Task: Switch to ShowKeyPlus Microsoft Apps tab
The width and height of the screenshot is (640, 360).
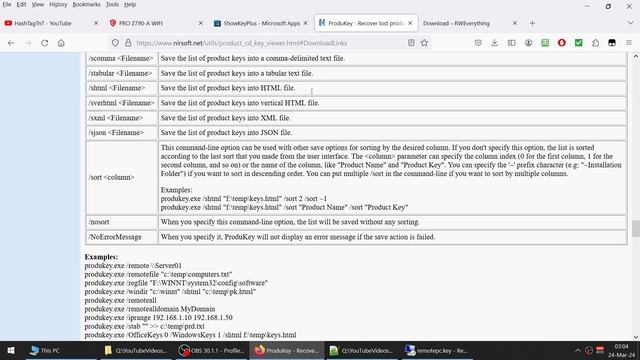Action: coord(261,23)
